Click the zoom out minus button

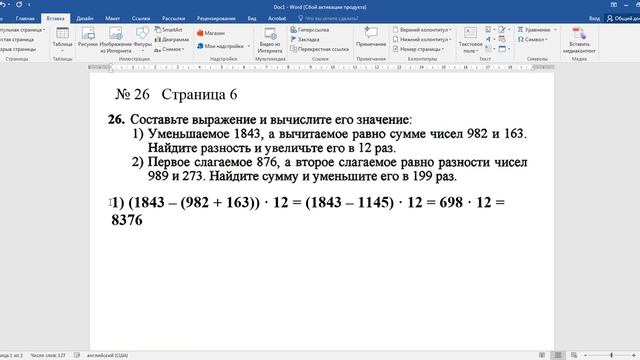pos(585,356)
